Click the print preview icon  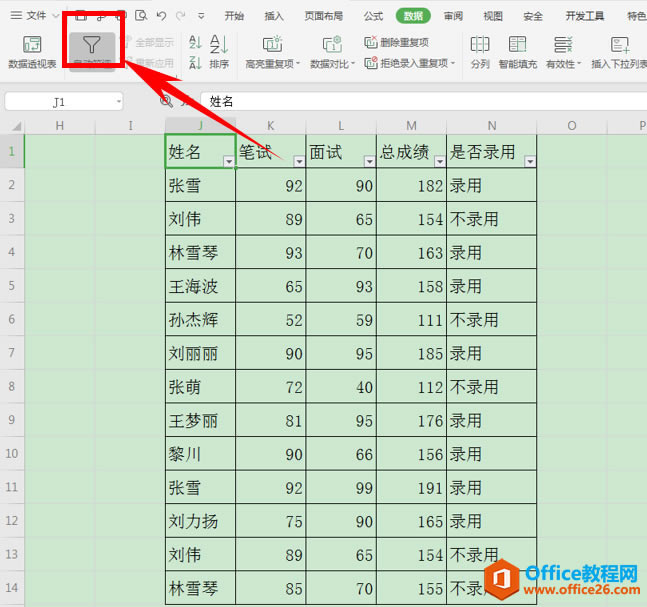coord(141,16)
